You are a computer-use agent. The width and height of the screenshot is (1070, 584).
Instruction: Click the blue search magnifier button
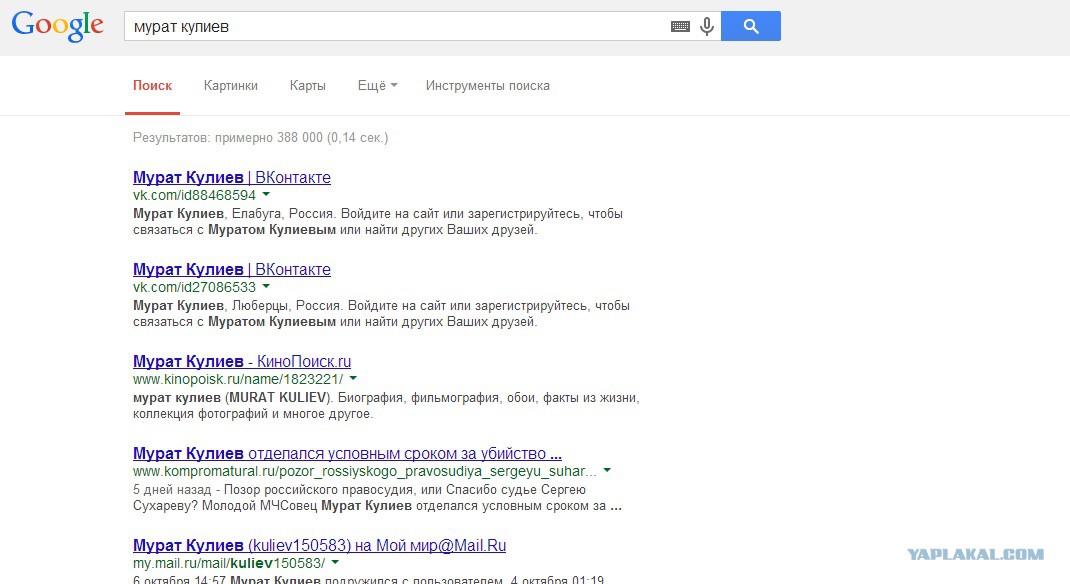coord(751,26)
